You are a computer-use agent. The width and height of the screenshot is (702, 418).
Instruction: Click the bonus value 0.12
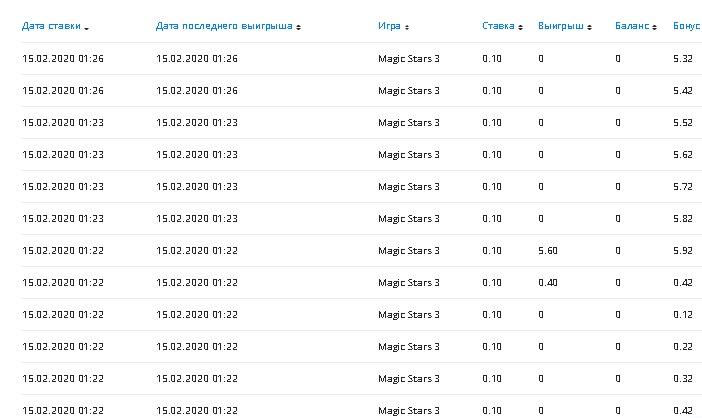click(683, 315)
